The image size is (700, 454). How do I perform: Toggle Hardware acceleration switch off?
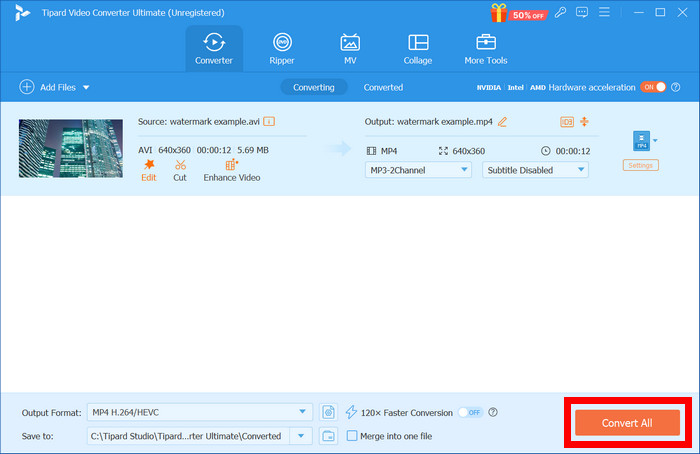653,87
